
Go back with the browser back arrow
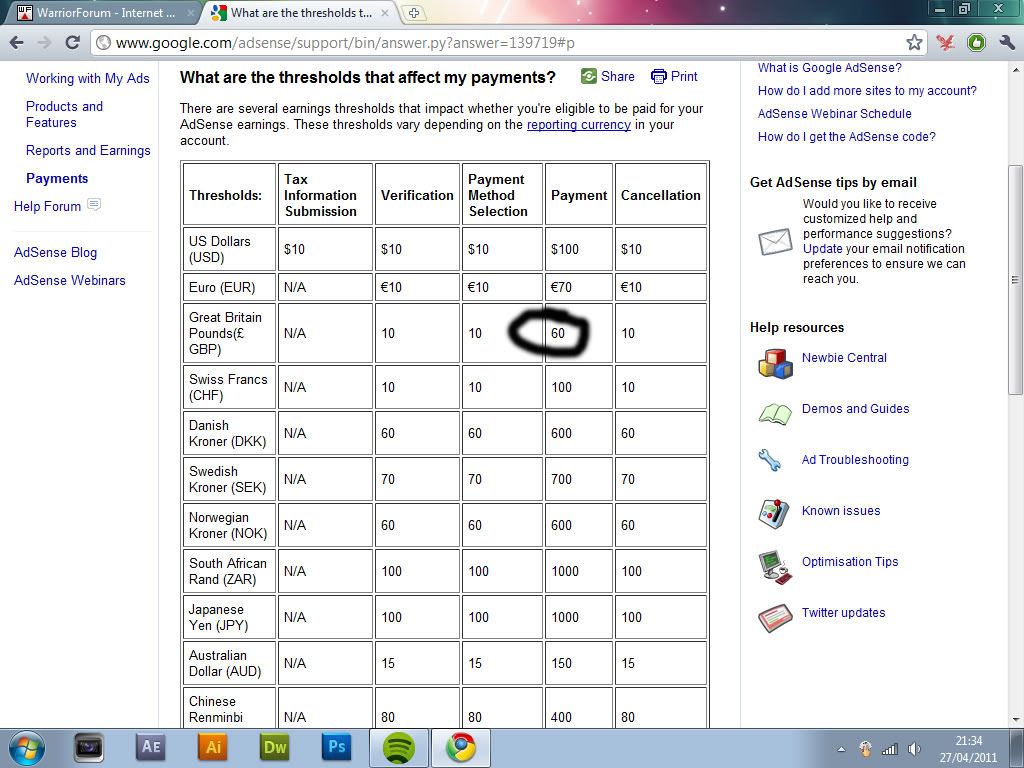point(17,43)
